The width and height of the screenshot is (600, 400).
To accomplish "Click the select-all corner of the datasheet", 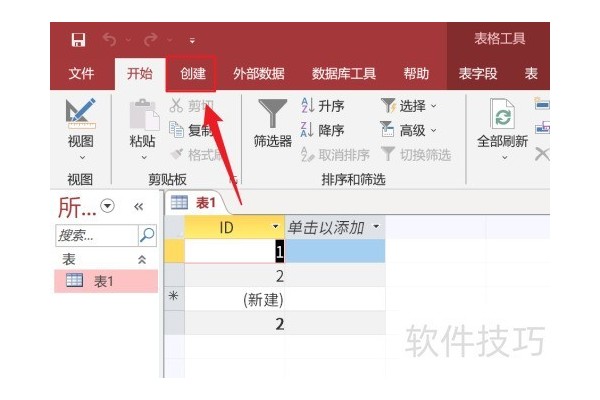I will point(174,227).
